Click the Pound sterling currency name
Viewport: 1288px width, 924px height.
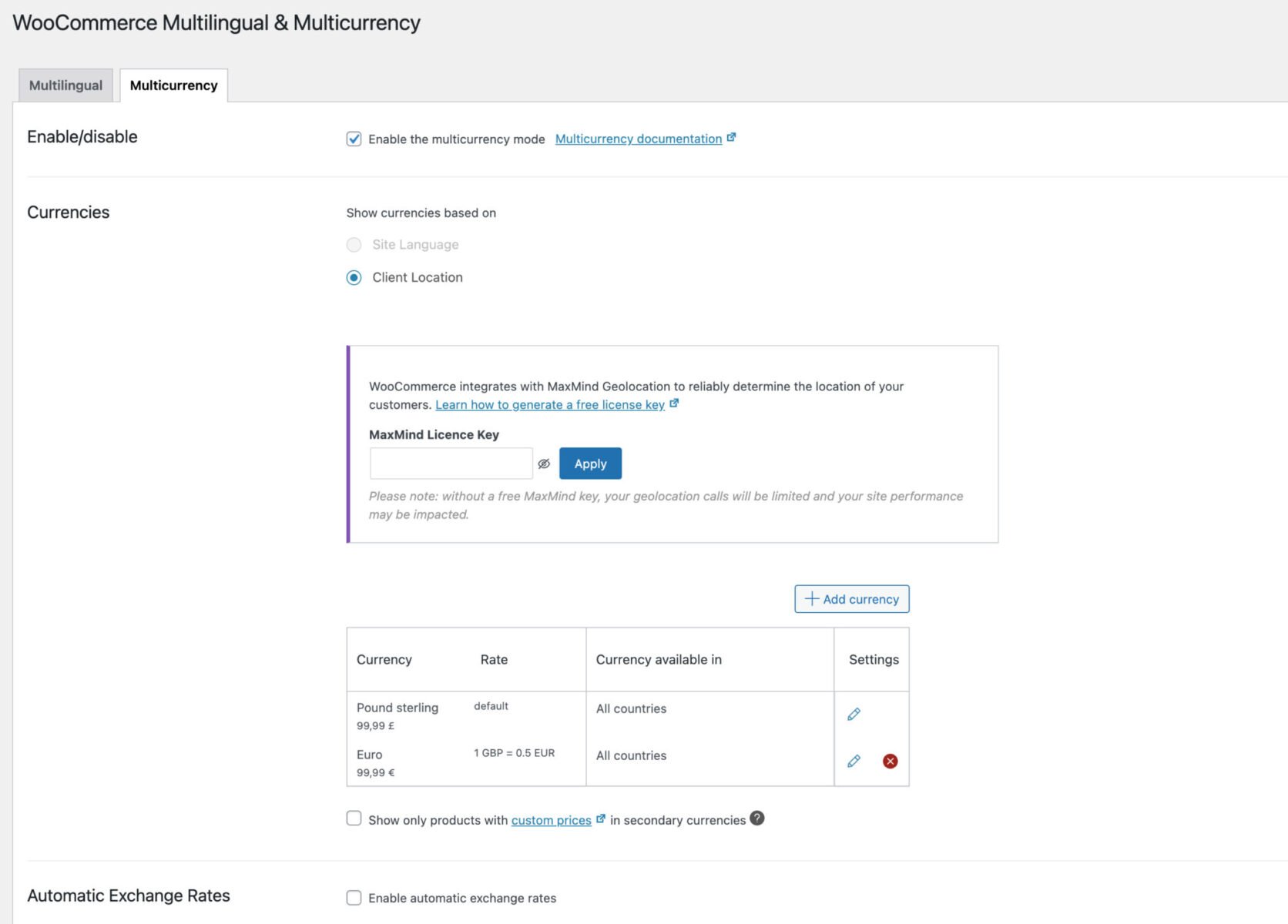(x=397, y=708)
